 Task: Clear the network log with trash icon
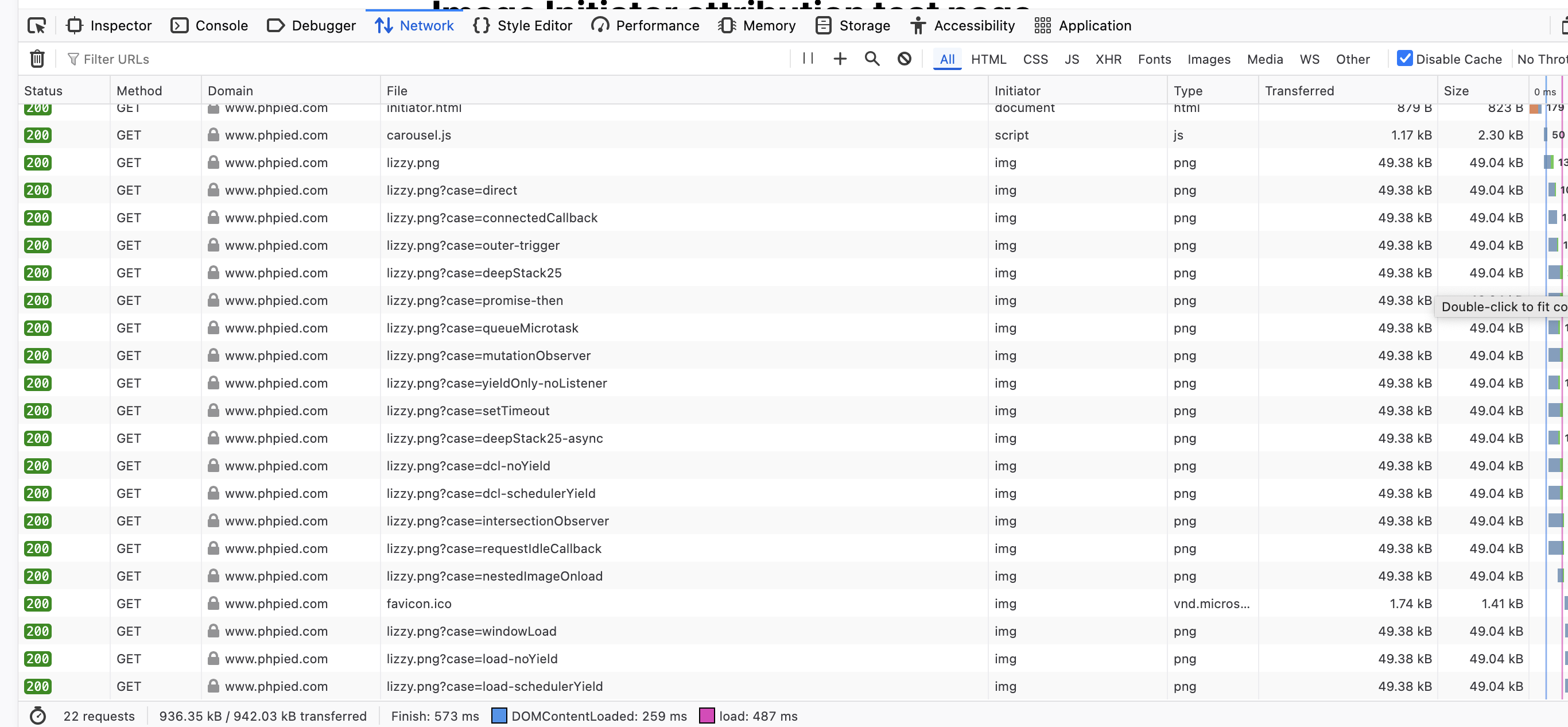[37, 59]
